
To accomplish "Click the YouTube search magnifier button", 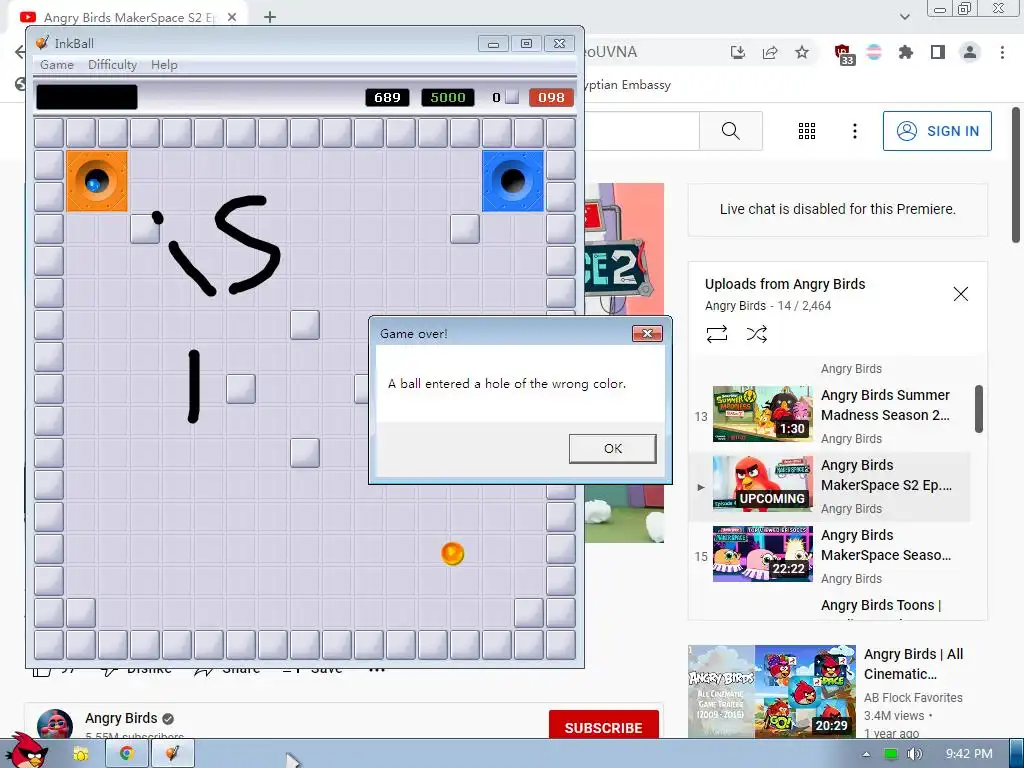I will [731, 131].
